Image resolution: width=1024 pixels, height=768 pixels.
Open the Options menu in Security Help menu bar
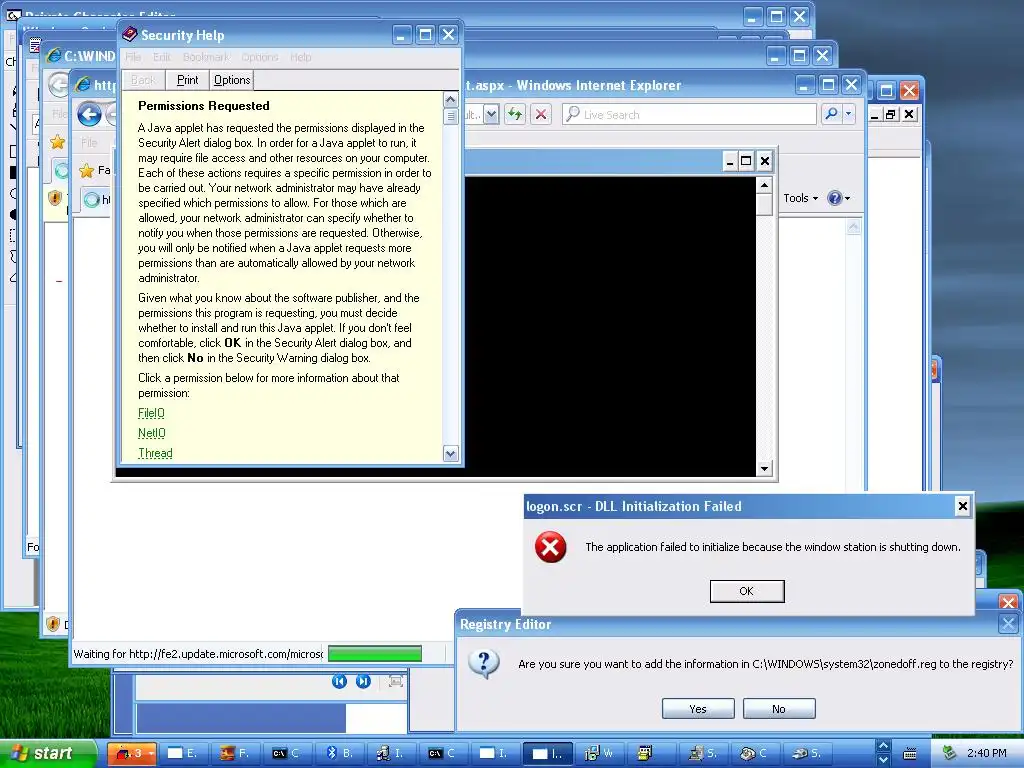pos(259,57)
